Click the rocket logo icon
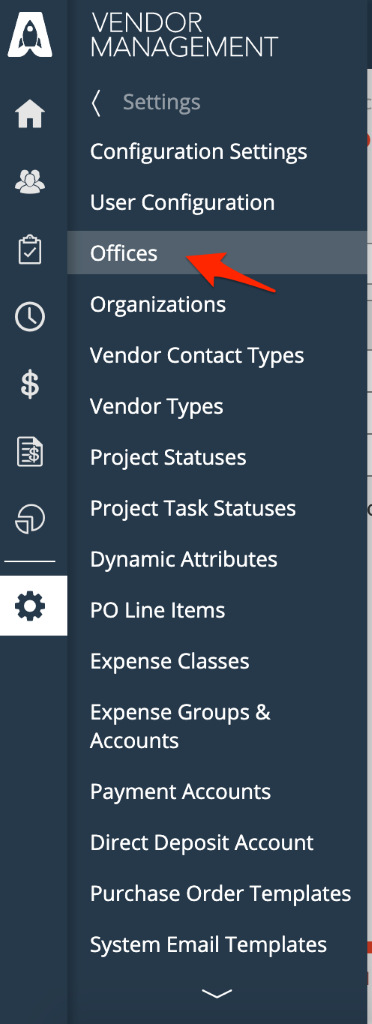The width and height of the screenshot is (372, 1024). pyautogui.click(x=30, y=37)
